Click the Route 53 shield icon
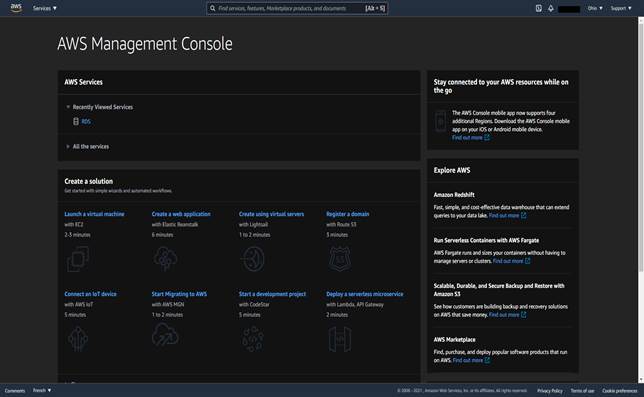644x397 pixels. (340, 259)
